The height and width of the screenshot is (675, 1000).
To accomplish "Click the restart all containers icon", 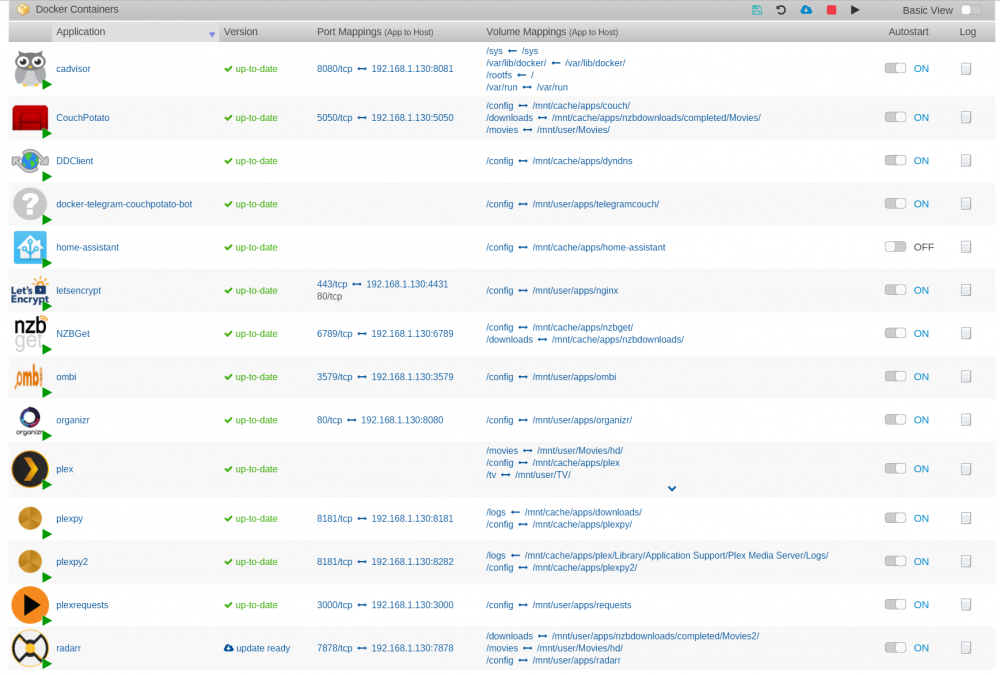I will (781, 10).
